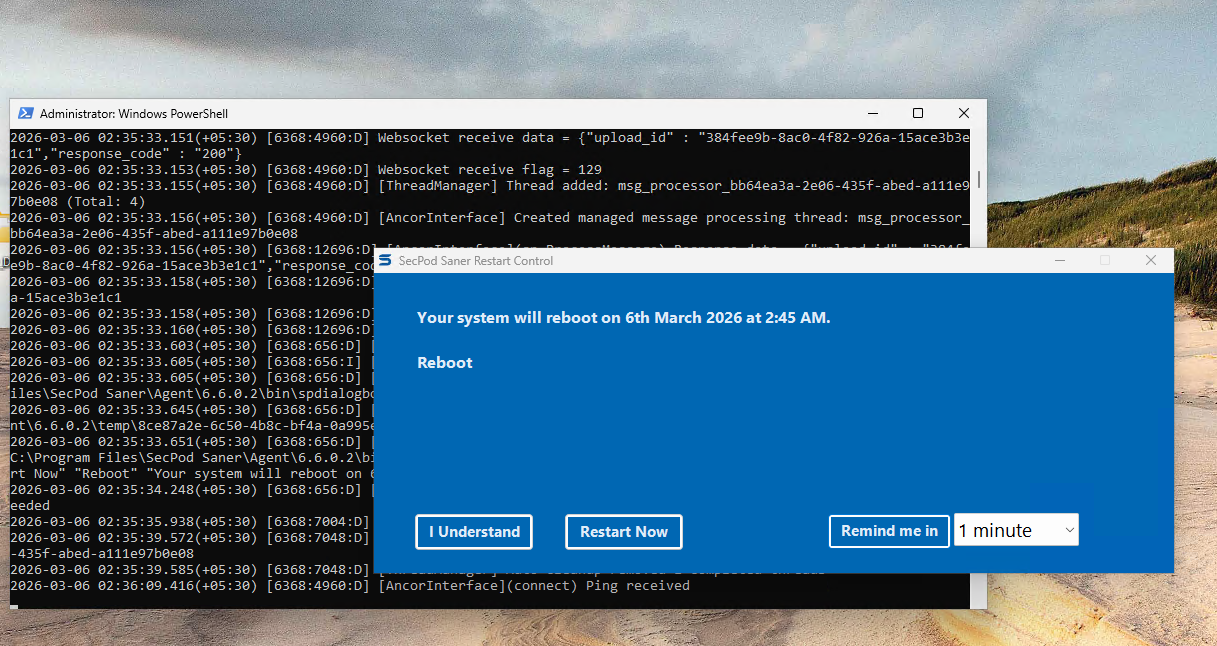Minimize the Windows PowerShell window

point(872,113)
